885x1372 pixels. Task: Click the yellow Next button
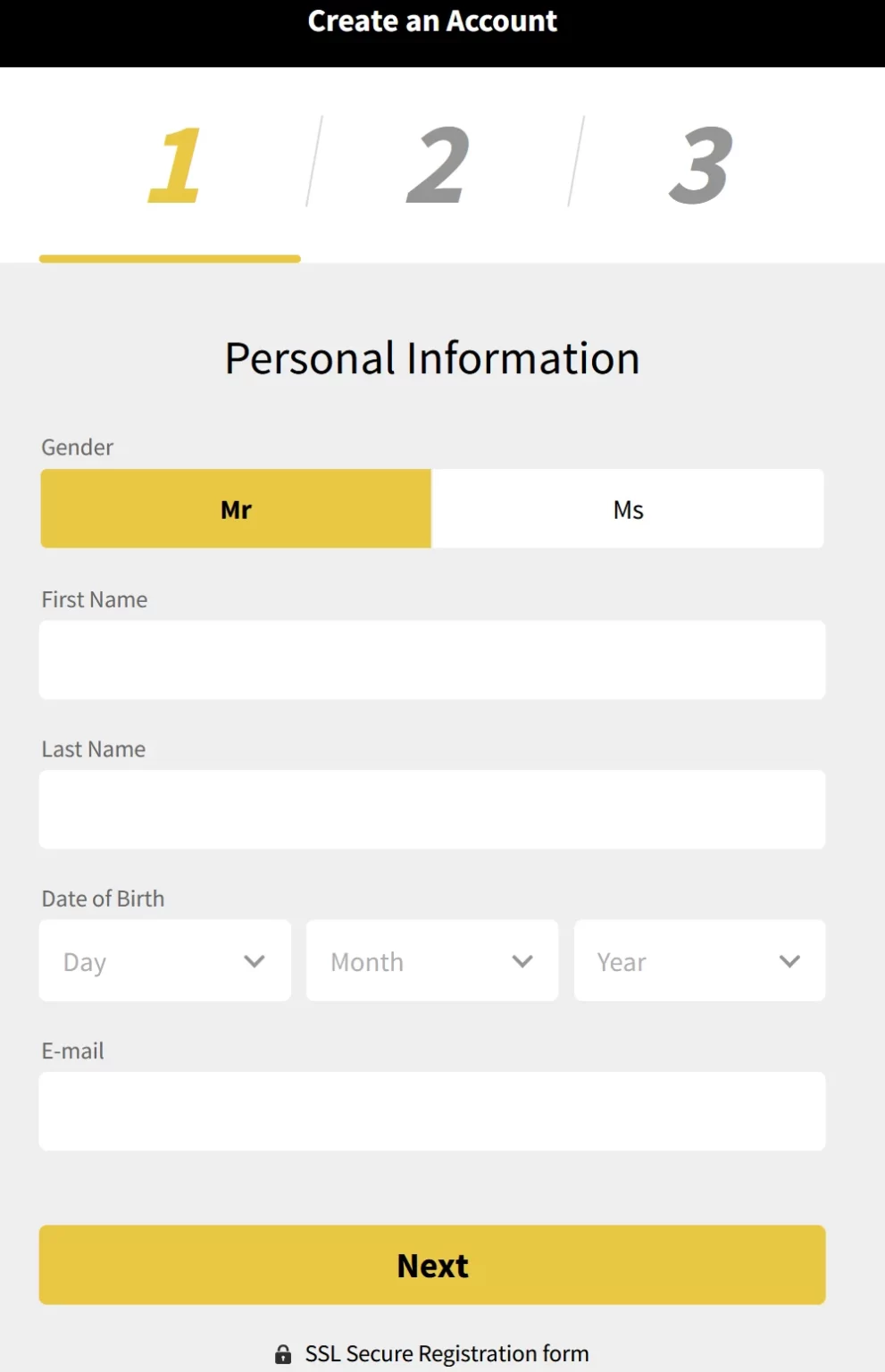click(x=432, y=1265)
